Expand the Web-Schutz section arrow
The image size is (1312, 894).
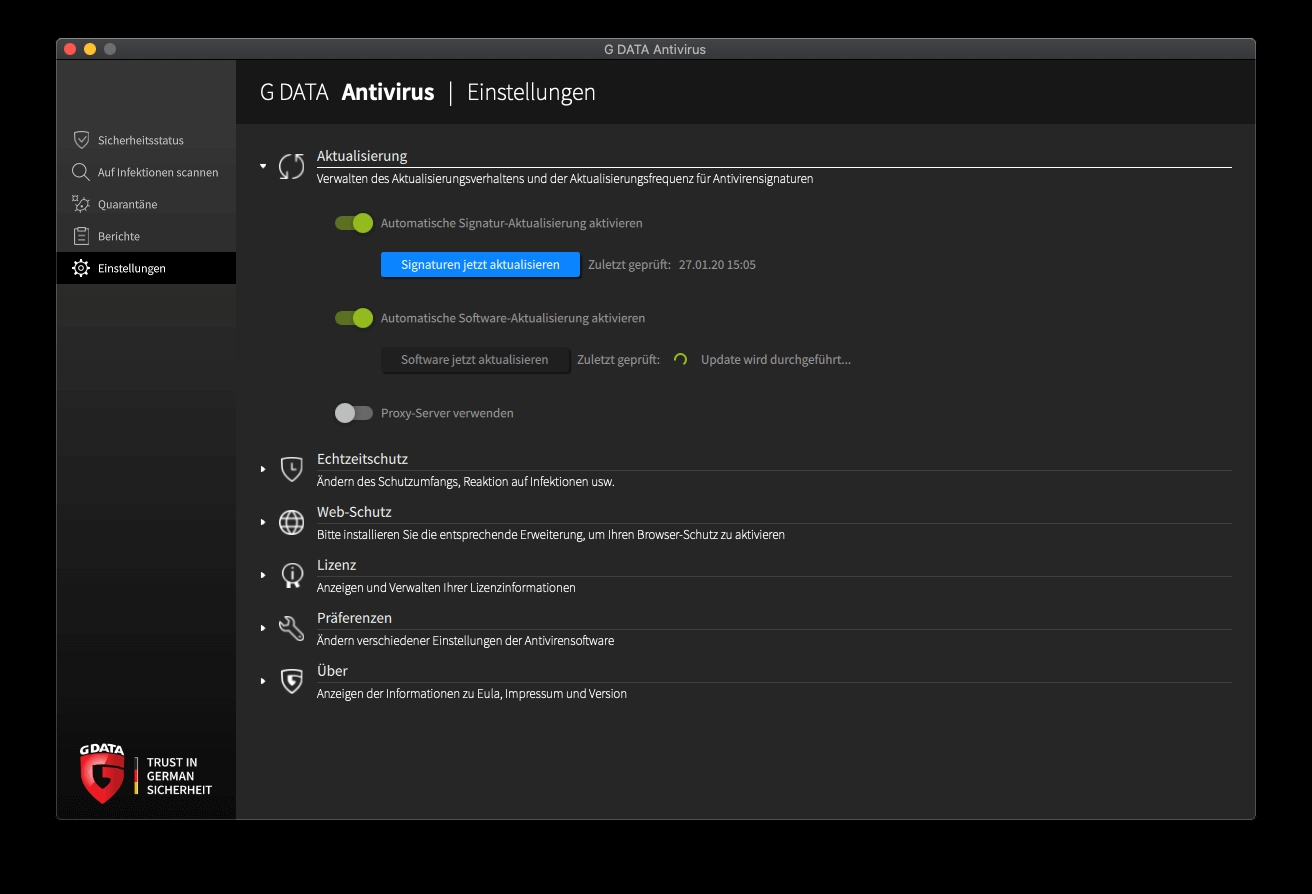(x=263, y=522)
